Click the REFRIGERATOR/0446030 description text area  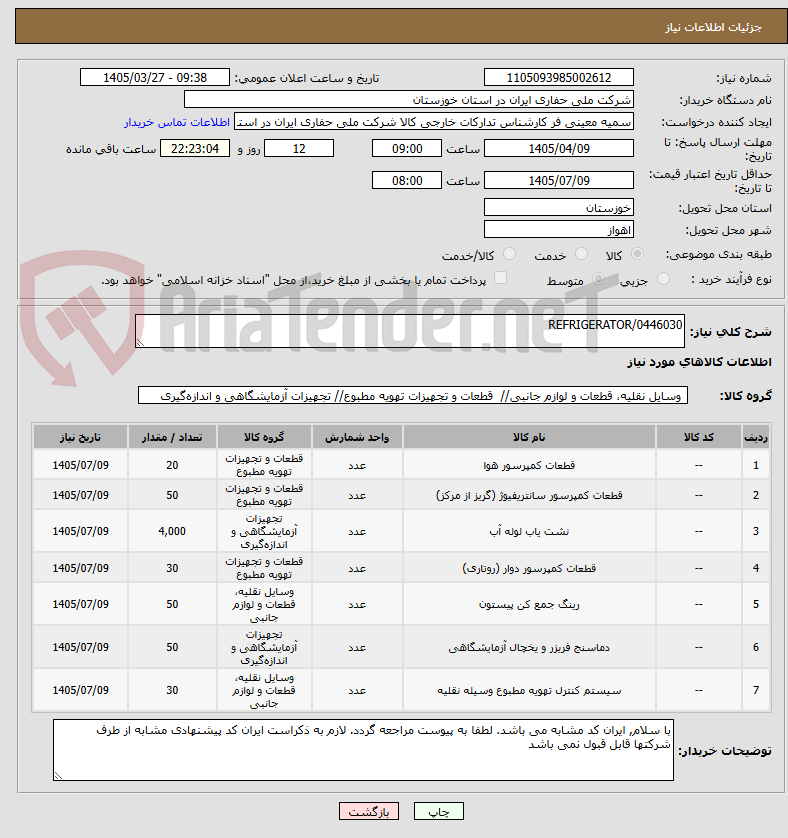tap(410, 331)
